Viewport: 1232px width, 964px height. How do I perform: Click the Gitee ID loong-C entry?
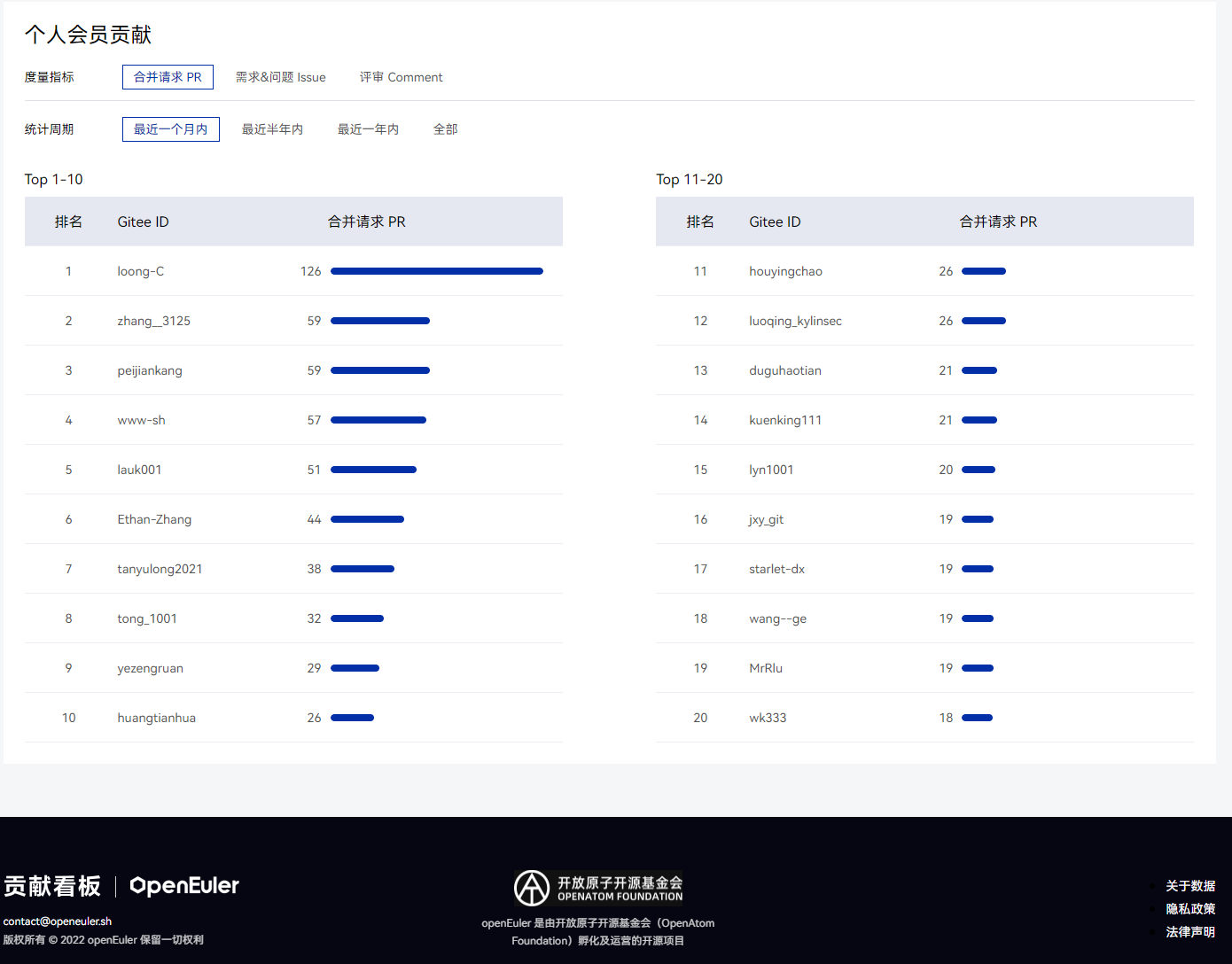coord(140,271)
